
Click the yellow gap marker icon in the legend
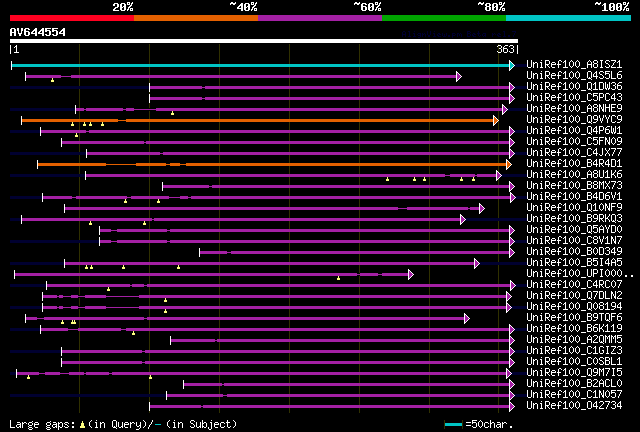coord(82,425)
